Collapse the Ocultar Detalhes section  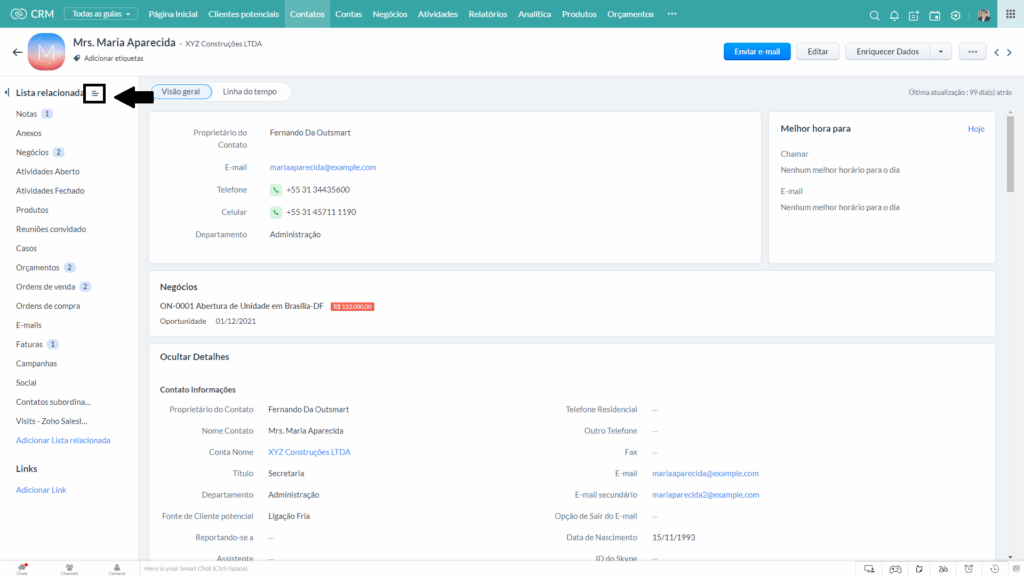pyautogui.click(x=195, y=357)
